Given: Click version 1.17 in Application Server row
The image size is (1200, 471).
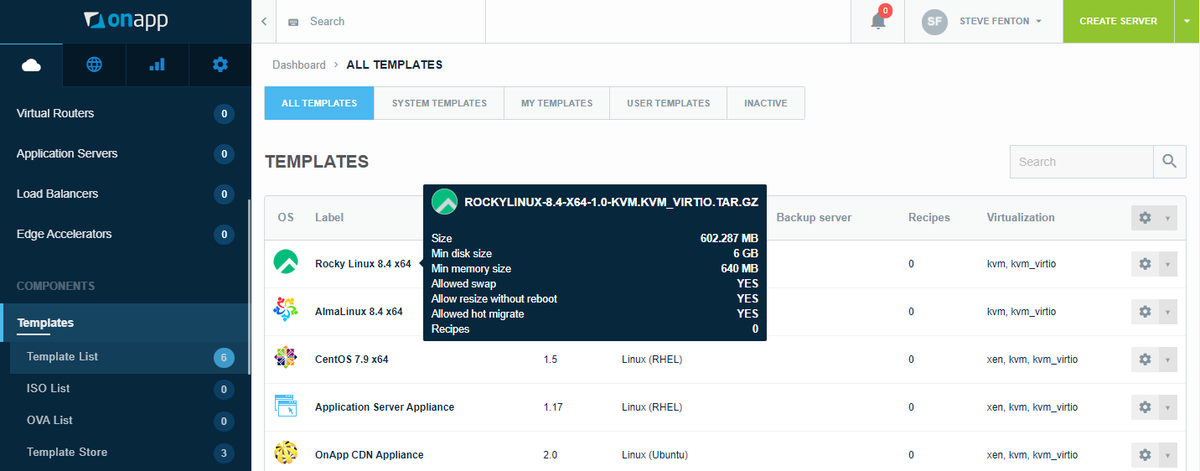Looking at the screenshot, I should coord(554,407).
